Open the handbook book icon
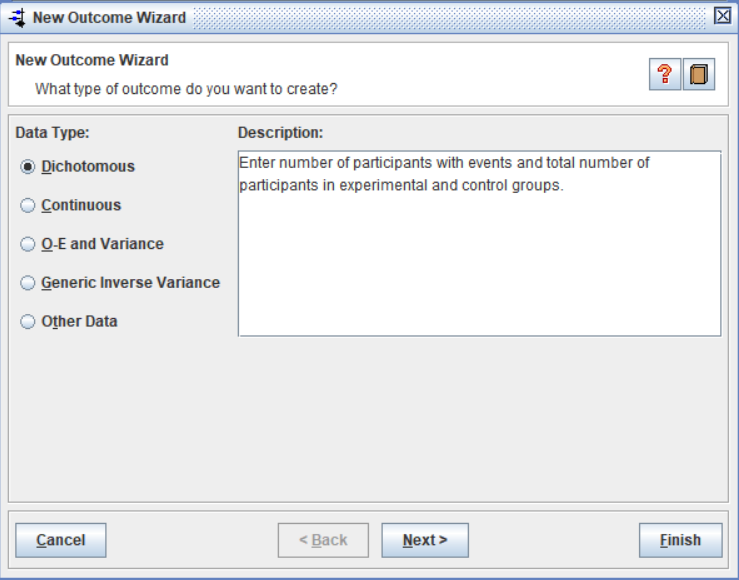The height and width of the screenshot is (580, 739). [699, 75]
